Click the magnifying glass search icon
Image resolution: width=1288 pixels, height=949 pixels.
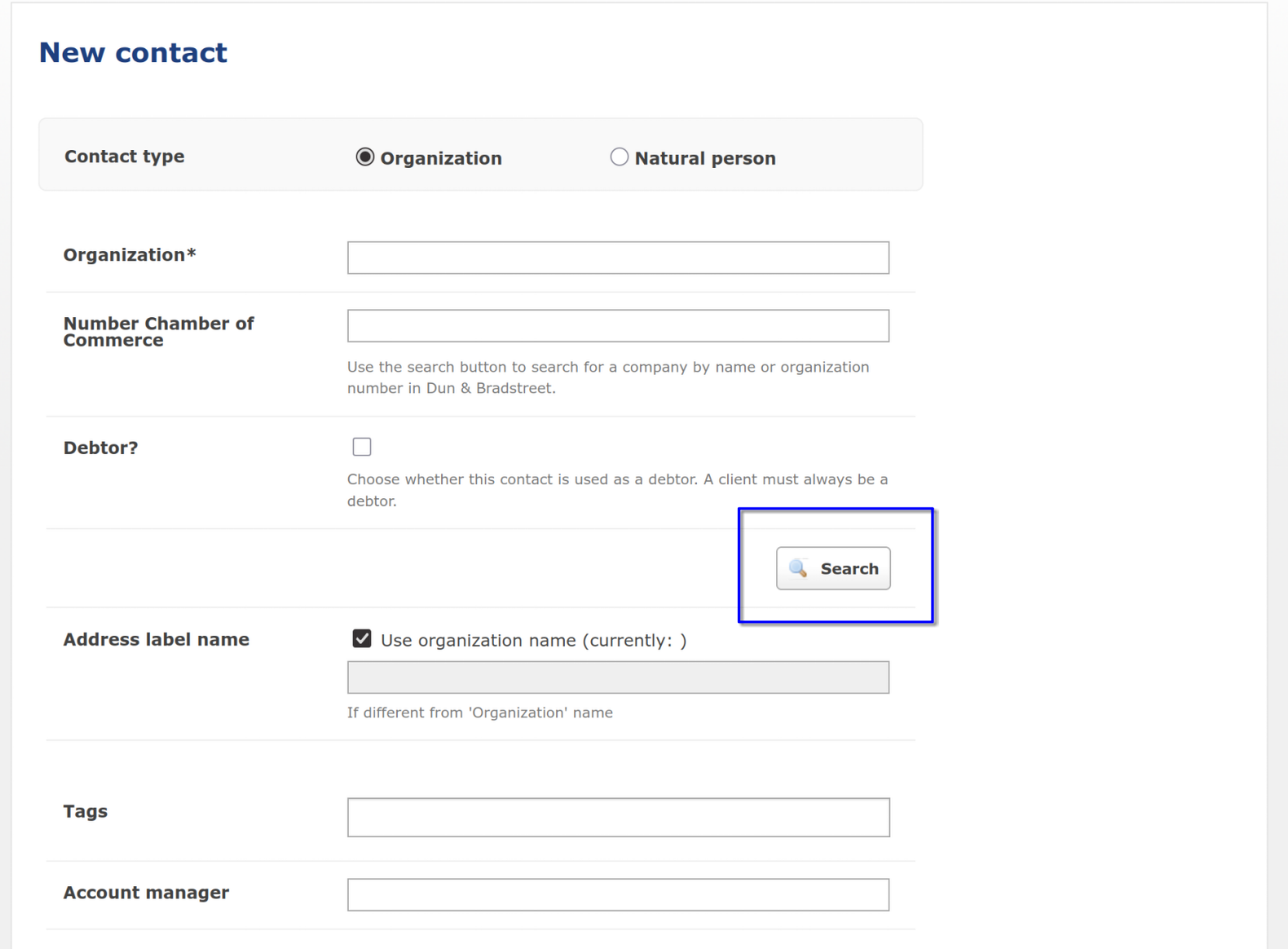pyautogui.click(x=799, y=568)
